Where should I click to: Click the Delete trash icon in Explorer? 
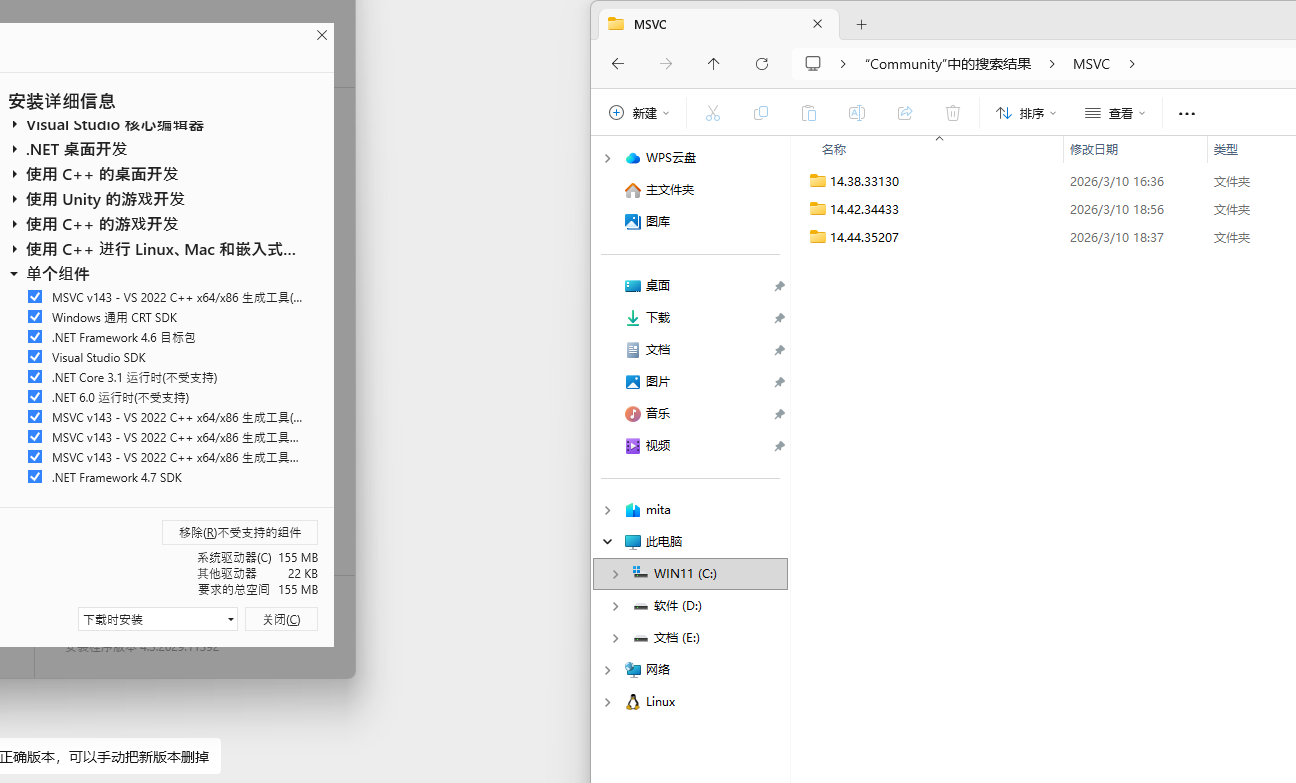tap(953, 113)
